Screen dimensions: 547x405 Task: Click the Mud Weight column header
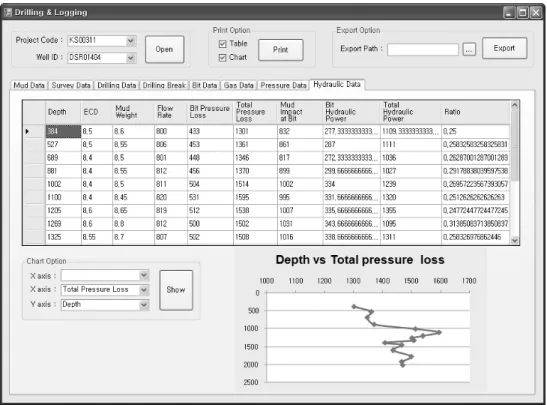(x=133, y=112)
